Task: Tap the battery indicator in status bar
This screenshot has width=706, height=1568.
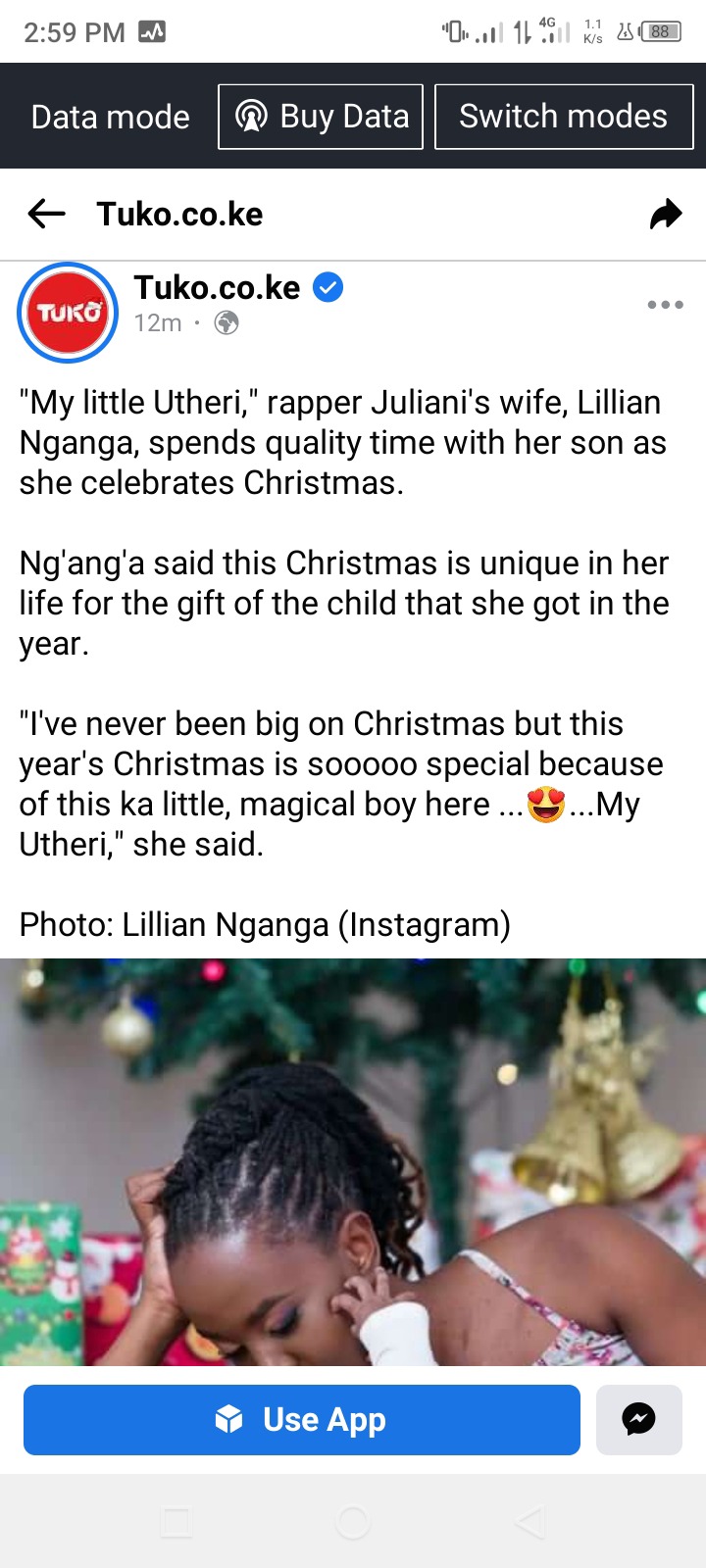Action: [x=660, y=32]
